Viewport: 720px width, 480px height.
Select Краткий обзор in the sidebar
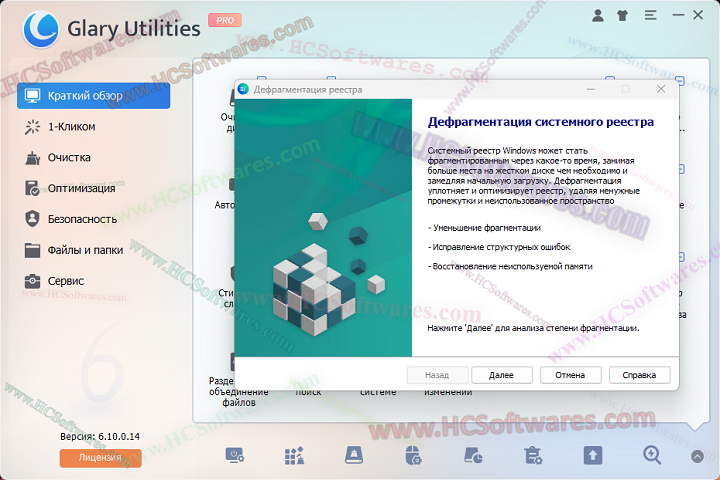pyautogui.click(x=94, y=96)
